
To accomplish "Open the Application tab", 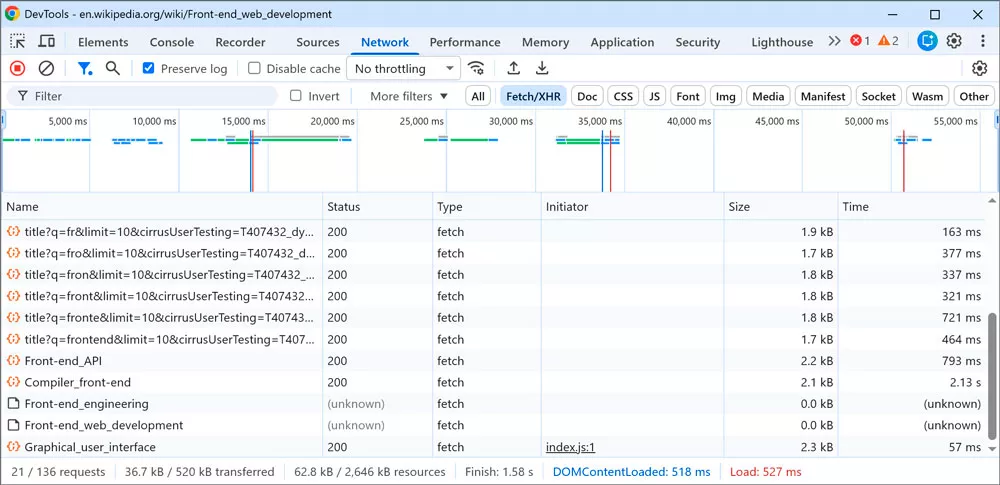I will point(622,42).
